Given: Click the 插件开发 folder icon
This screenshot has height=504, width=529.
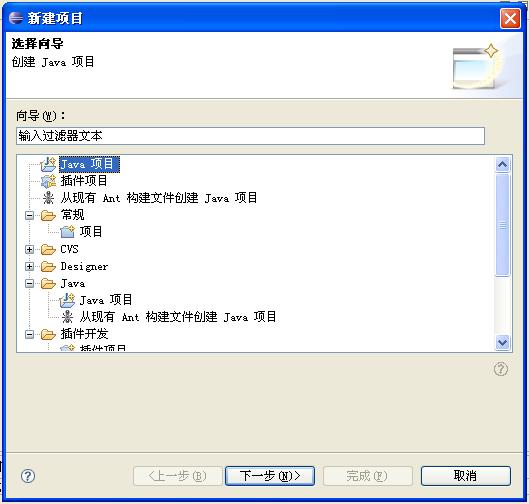Looking at the screenshot, I should 48,335.
